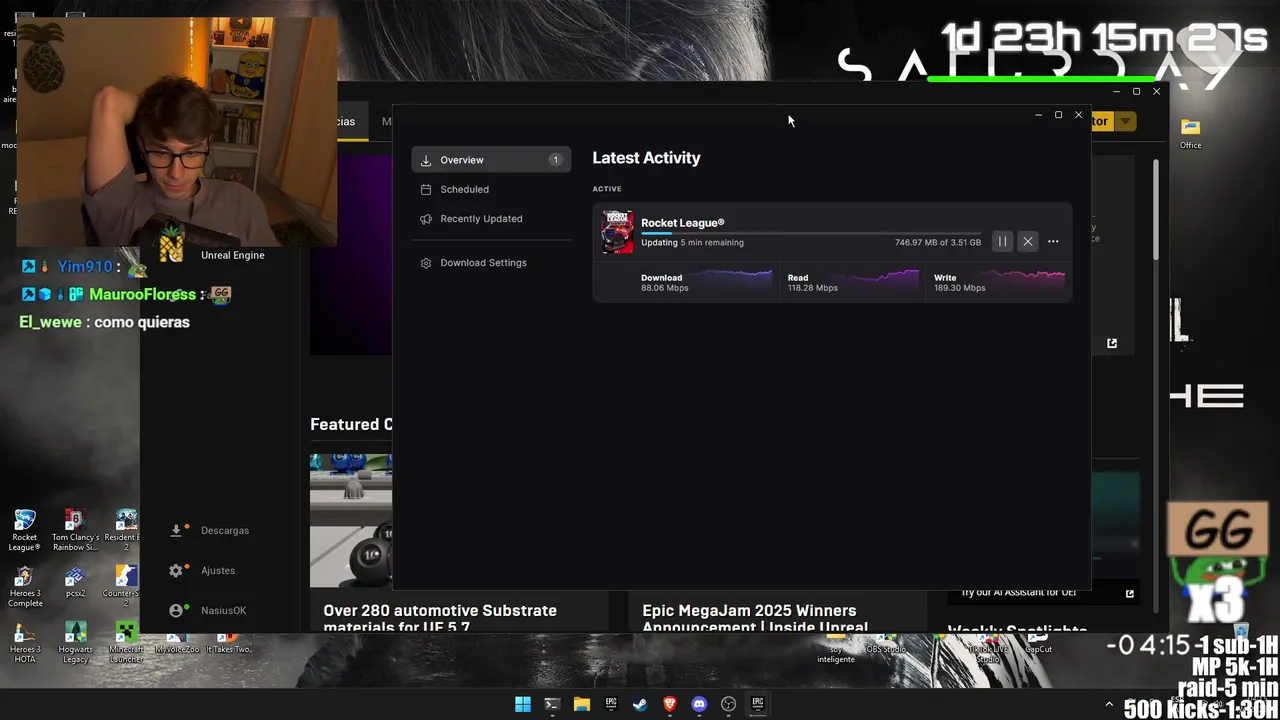Click the Rocket League update progress bar
Screen dimensions: 1280x720
click(810, 233)
